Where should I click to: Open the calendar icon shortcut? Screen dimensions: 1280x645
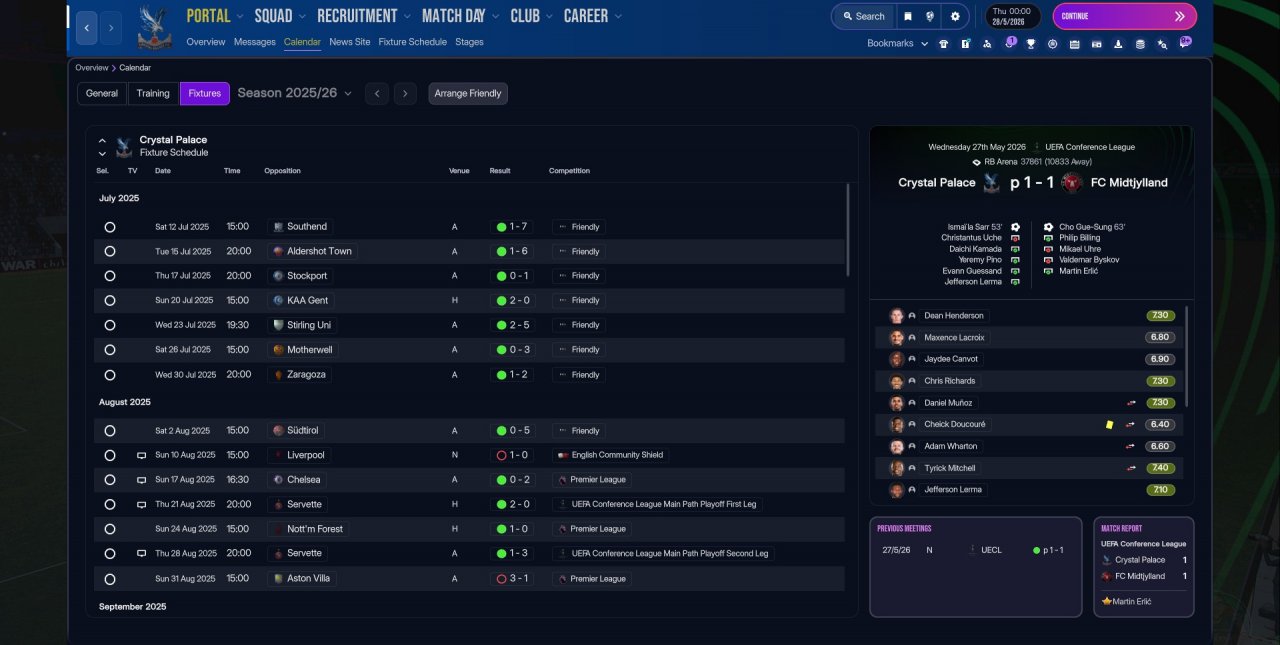[x=1074, y=44]
